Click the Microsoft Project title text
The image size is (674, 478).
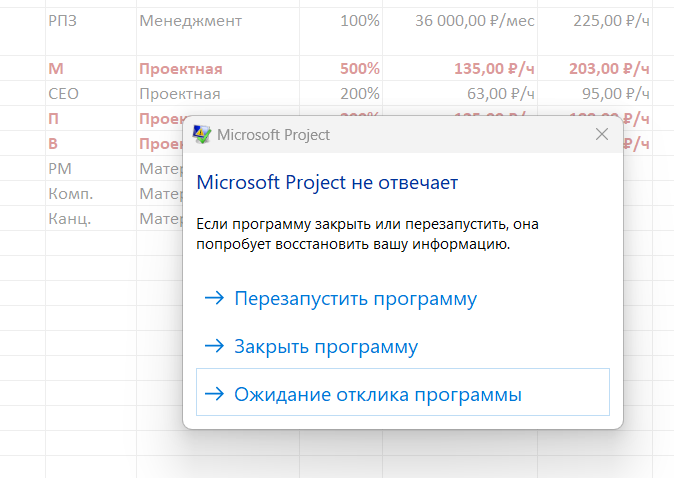click(273, 135)
